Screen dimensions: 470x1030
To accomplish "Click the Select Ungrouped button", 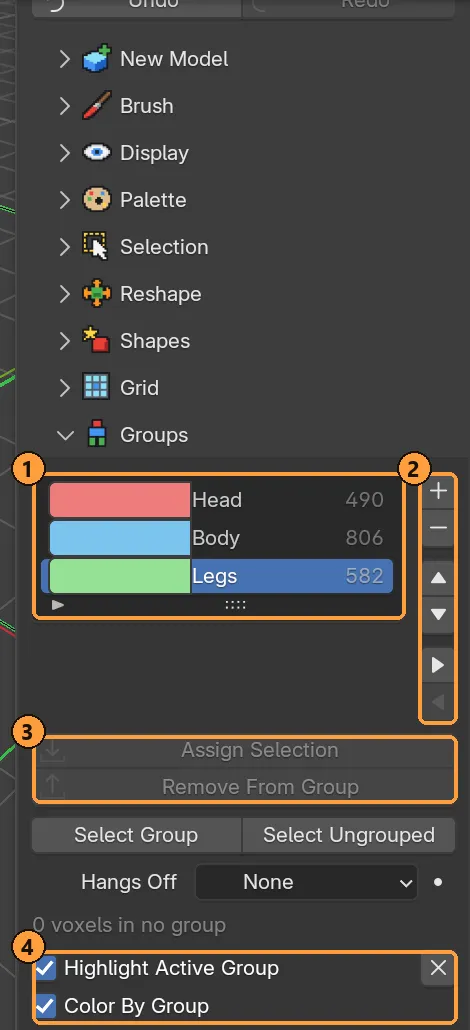I will [349, 835].
